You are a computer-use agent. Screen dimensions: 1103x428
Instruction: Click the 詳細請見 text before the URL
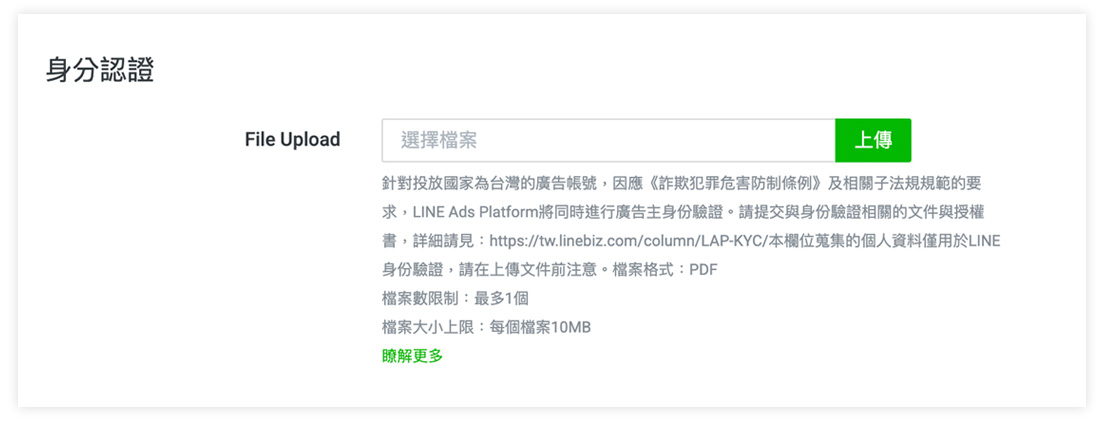click(x=443, y=241)
